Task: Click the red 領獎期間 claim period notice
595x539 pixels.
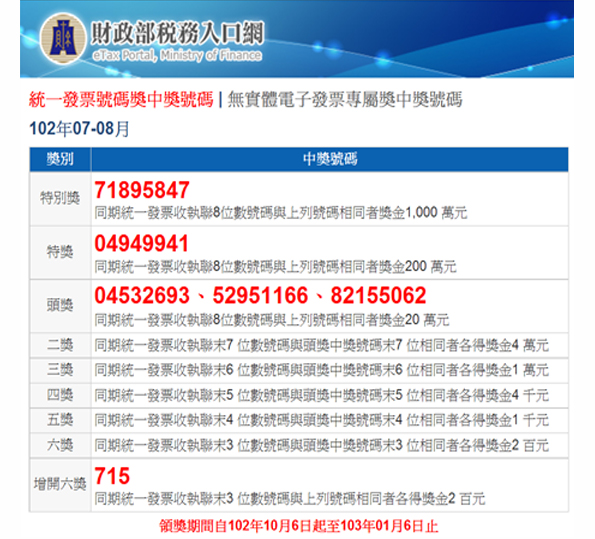Action: (299, 526)
